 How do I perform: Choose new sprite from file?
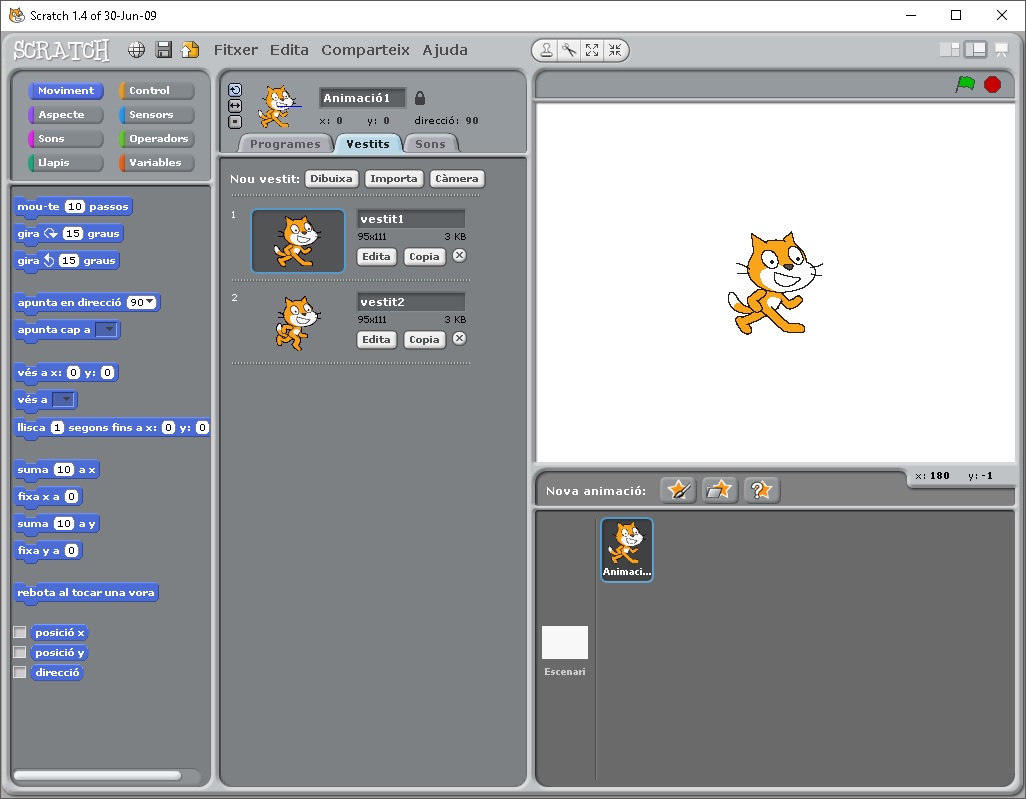coord(720,490)
